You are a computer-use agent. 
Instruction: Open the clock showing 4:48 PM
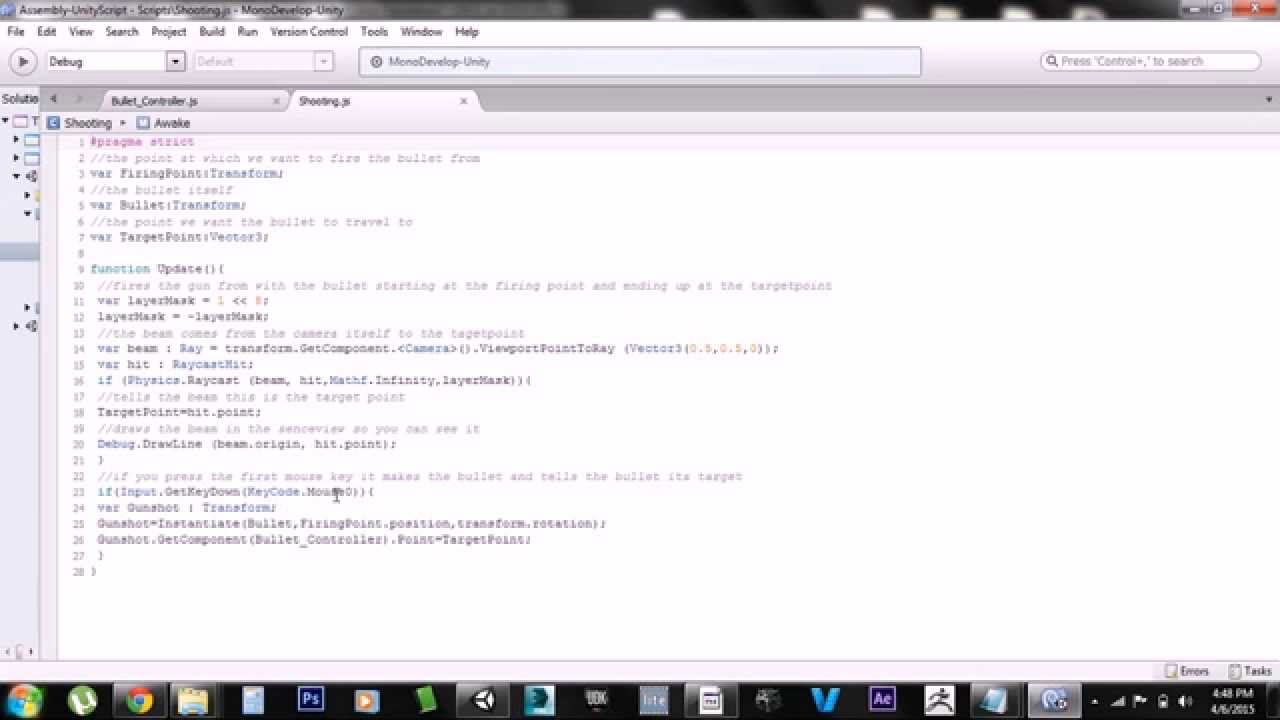coord(1232,700)
